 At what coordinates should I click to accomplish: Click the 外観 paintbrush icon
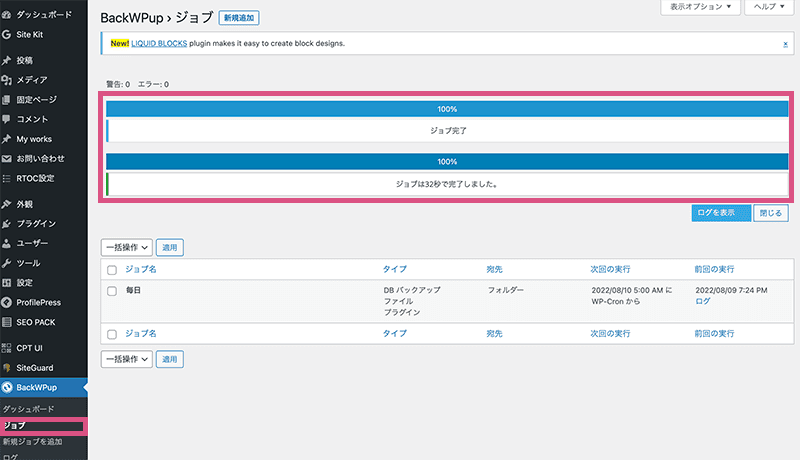click(x=6, y=205)
